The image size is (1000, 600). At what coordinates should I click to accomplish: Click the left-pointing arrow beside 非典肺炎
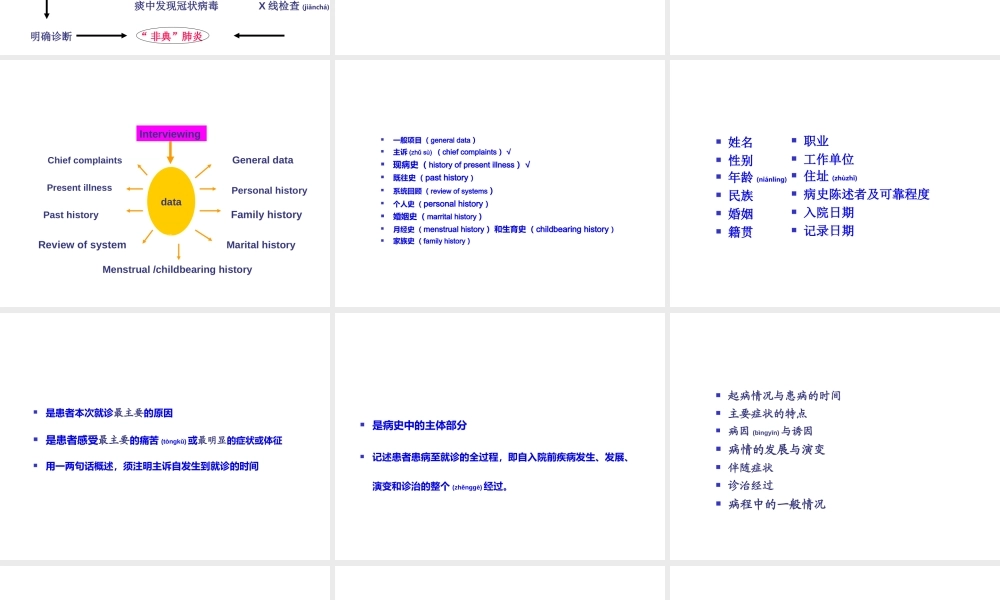click(x=260, y=35)
